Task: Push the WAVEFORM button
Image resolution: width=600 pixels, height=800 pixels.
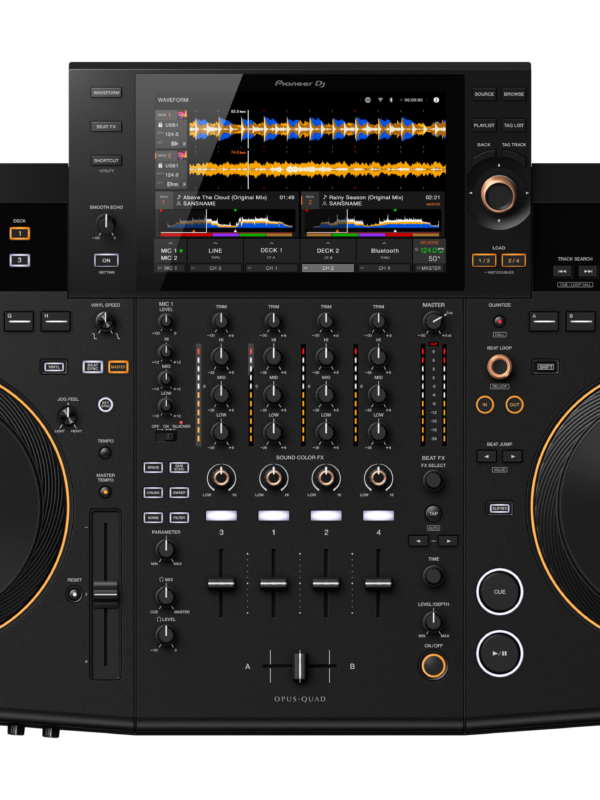Action: [x=106, y=93]
